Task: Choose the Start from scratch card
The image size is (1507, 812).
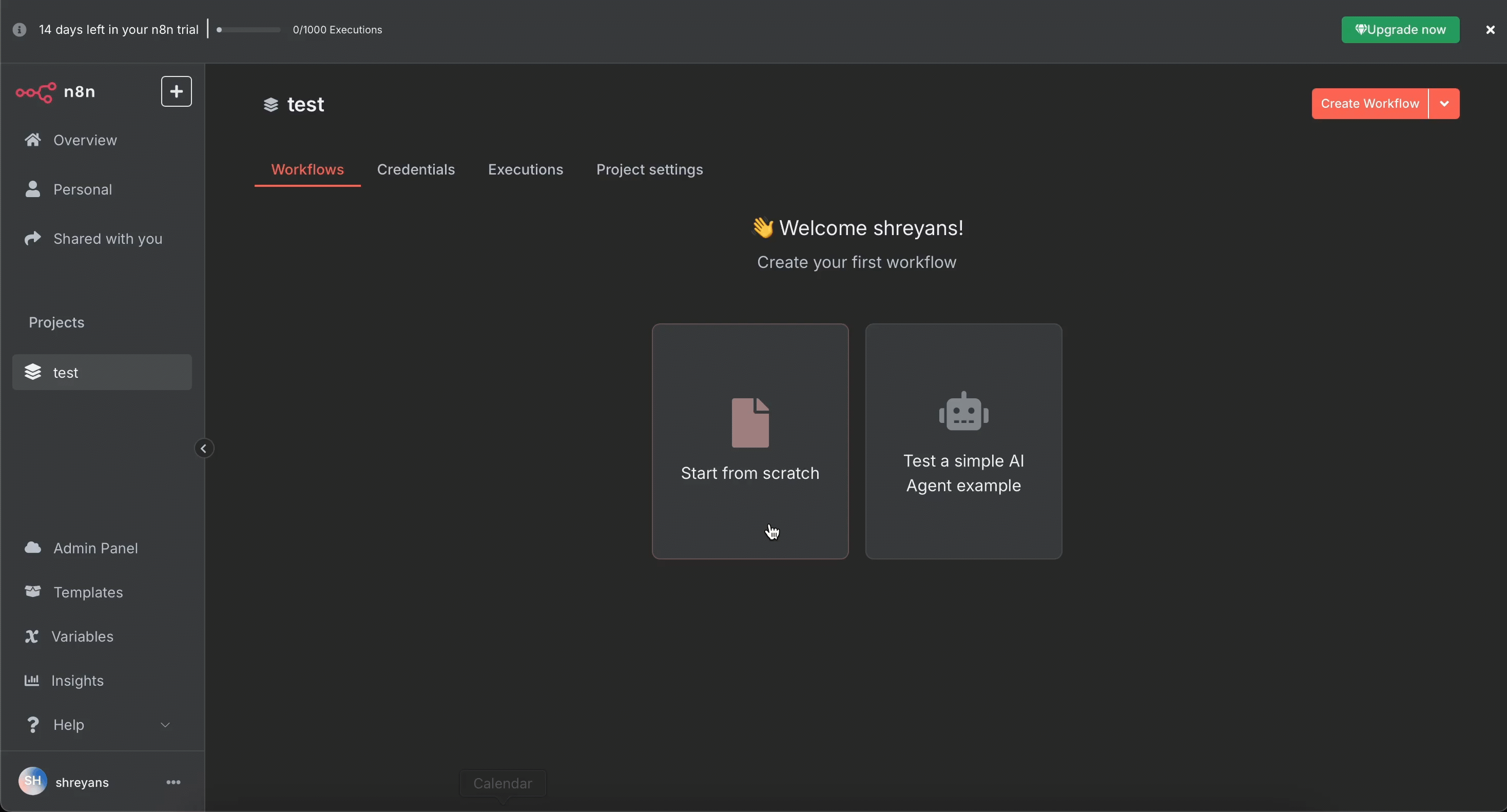Action: 750,441
